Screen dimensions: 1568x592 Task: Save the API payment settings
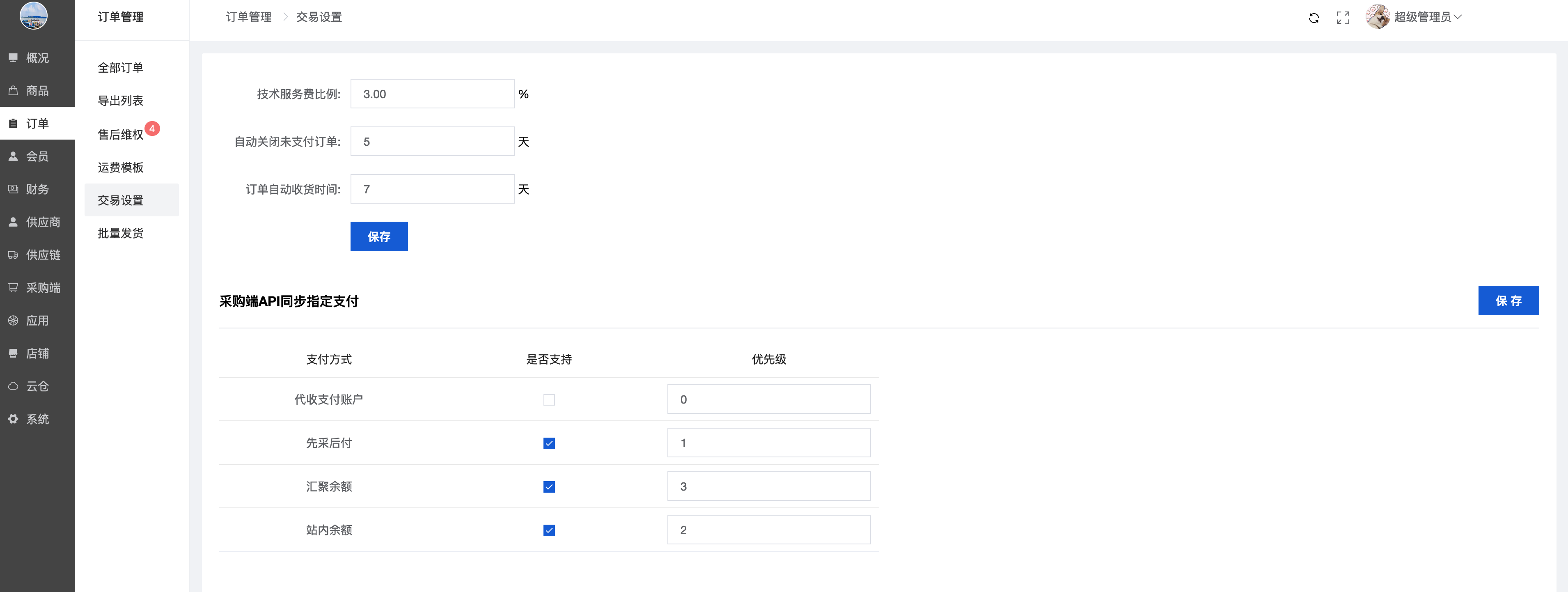(1508, 301)
